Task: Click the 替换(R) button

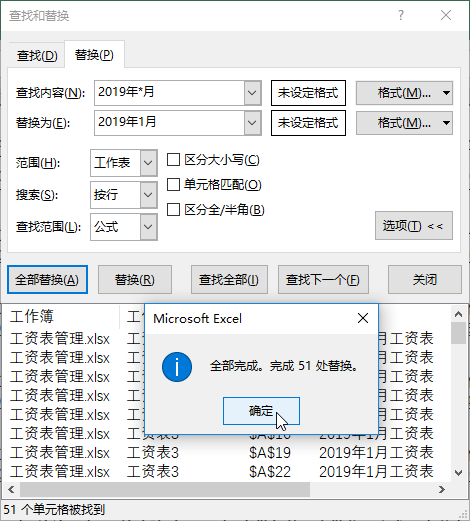Action: click(135, 280)
